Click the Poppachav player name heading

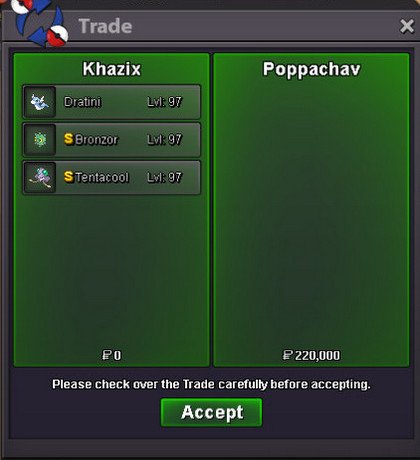312,69
